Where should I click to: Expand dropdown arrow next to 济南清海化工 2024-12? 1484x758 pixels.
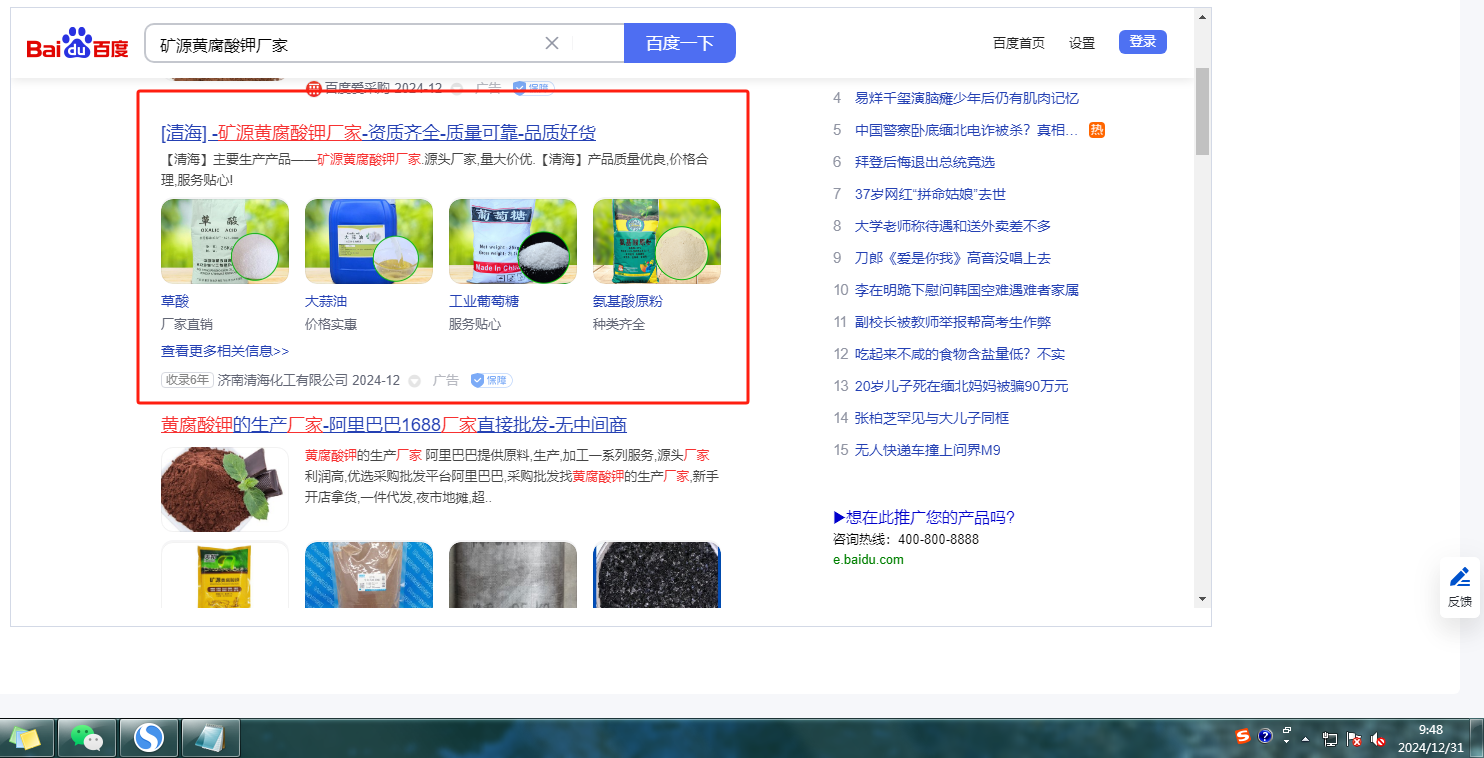415,381
